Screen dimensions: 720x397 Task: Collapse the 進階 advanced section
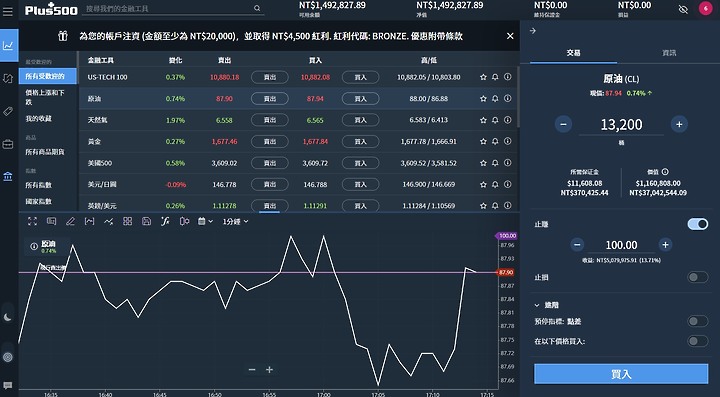coord(546,305)
